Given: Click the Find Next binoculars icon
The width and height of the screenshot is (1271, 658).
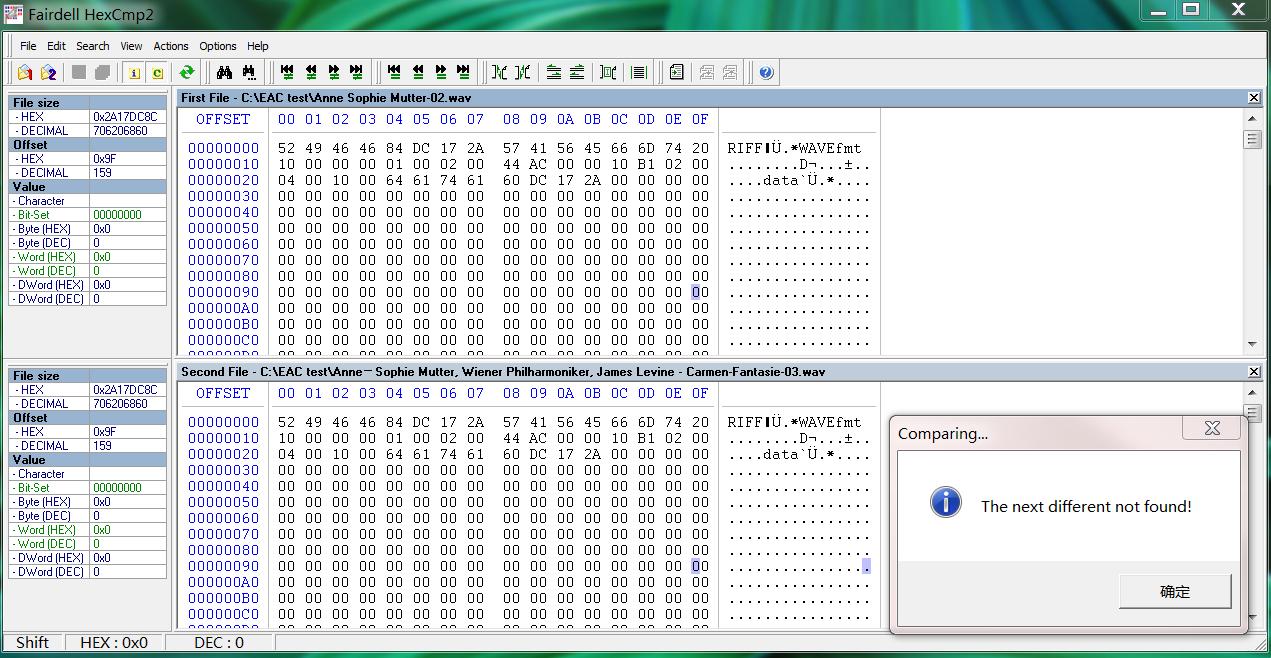Looking at the screenshot, I should [248, 72].
